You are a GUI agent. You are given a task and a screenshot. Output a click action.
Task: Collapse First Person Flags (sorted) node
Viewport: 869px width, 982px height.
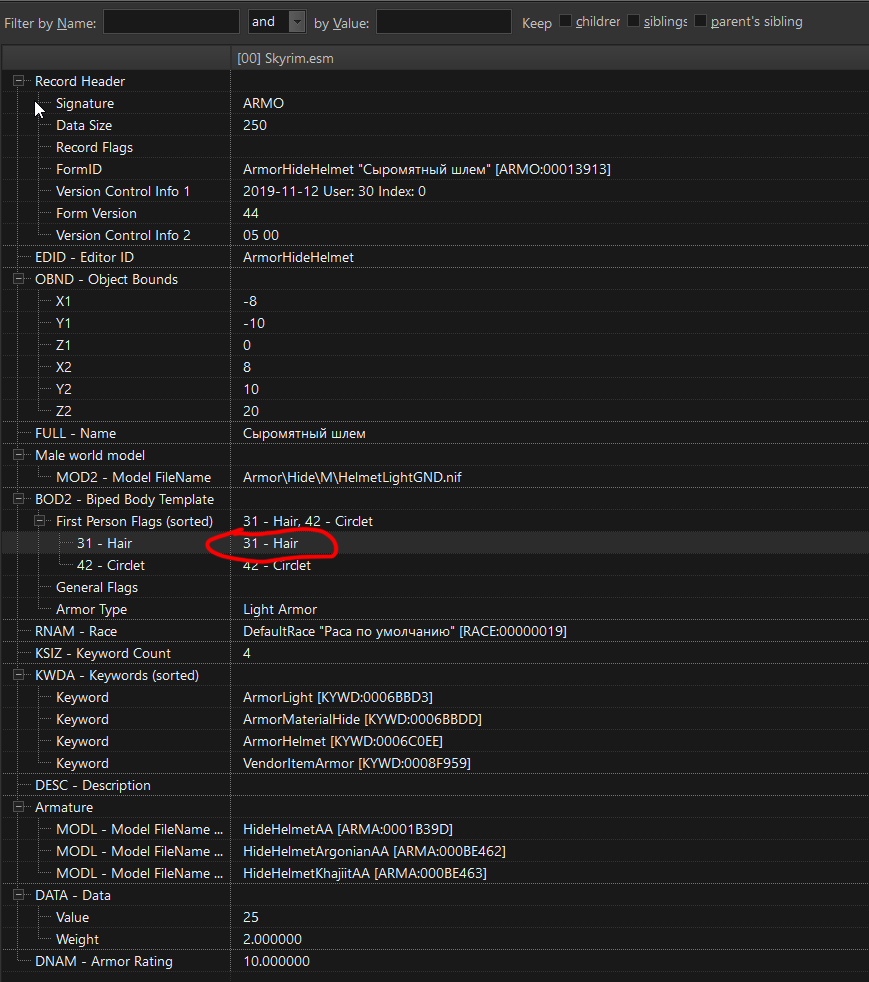[39, 520]
